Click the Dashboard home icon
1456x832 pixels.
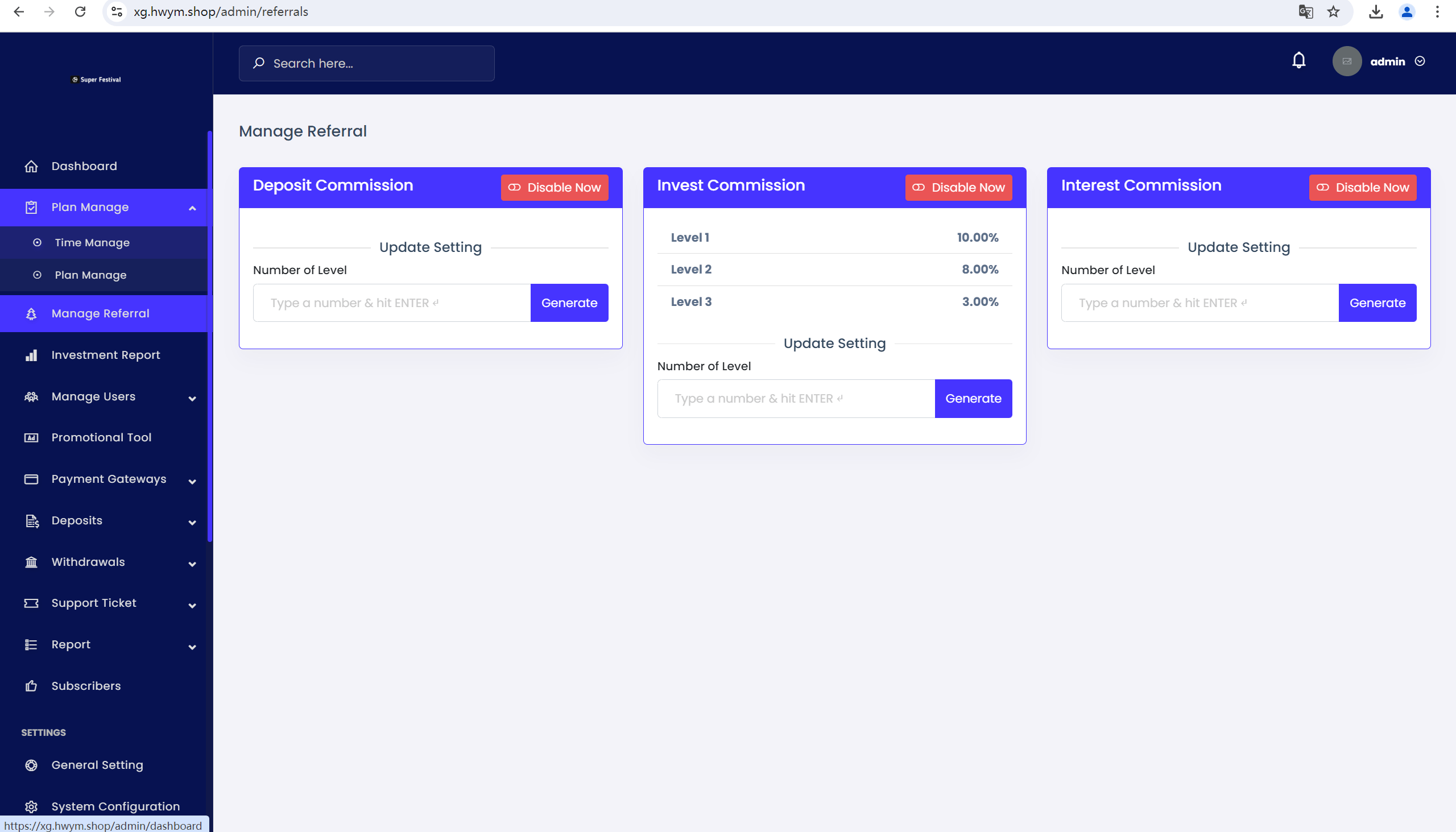[31, 166]
